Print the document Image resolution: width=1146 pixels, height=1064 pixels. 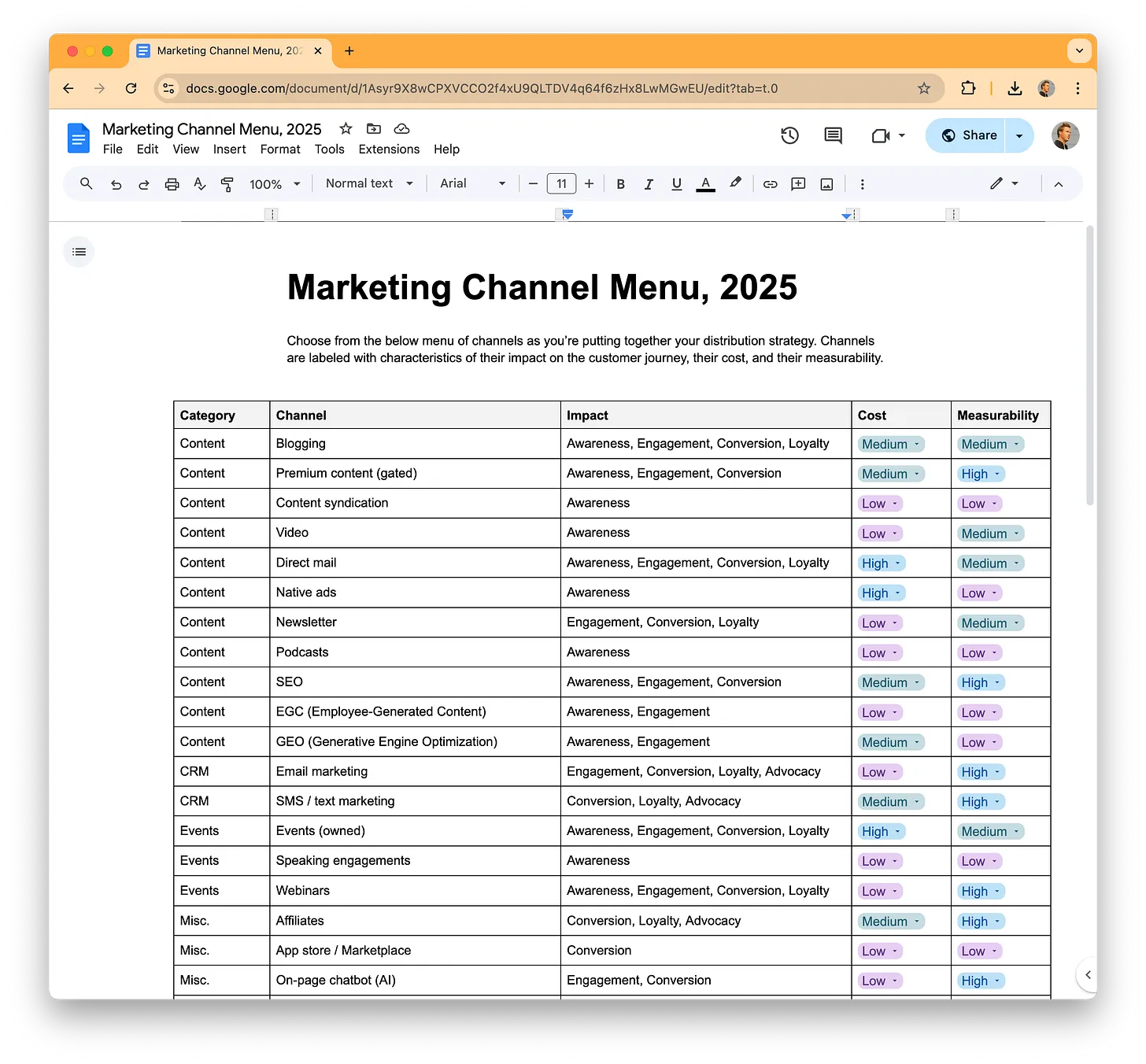coord(172,184)
